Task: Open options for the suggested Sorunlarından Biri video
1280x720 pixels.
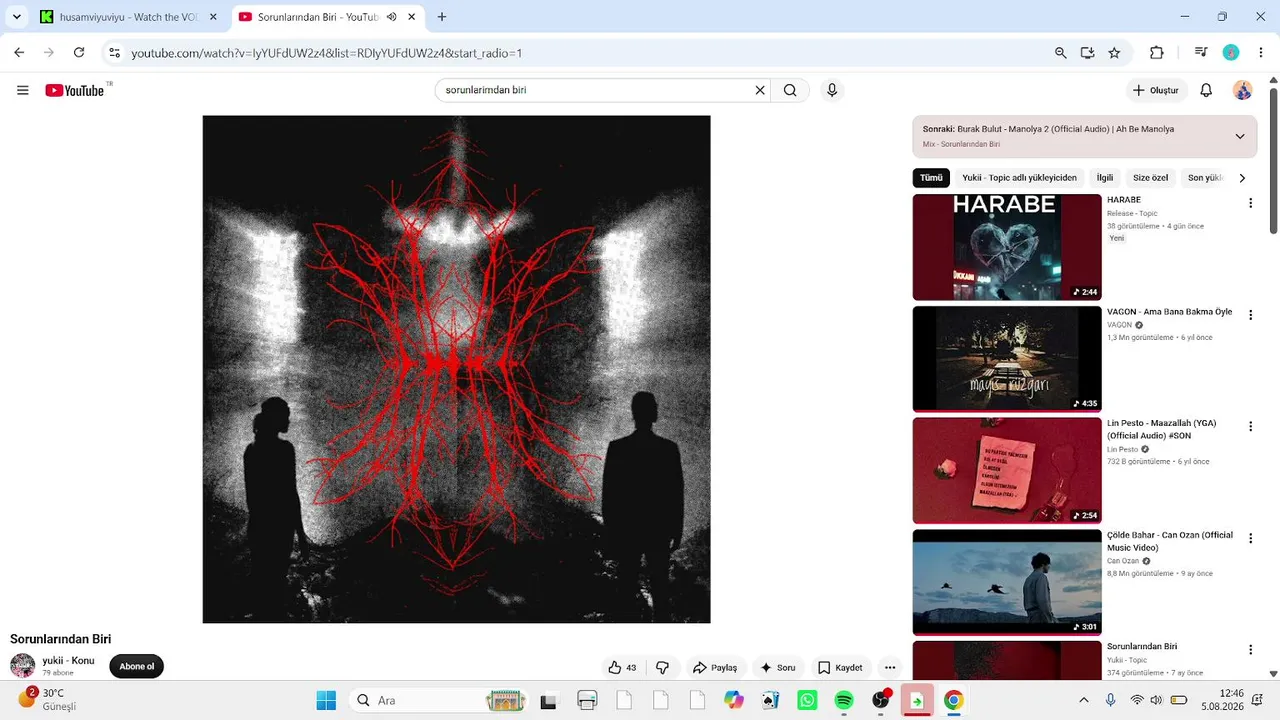Action: point(1250,649)
